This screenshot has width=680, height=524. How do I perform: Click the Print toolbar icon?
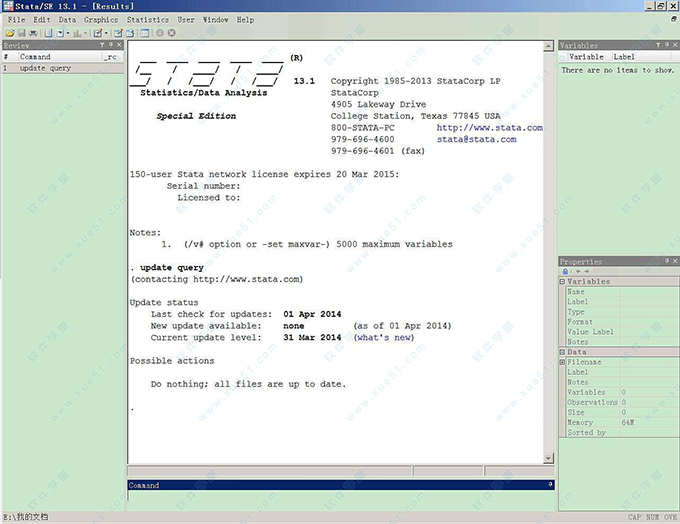point(33,33)
